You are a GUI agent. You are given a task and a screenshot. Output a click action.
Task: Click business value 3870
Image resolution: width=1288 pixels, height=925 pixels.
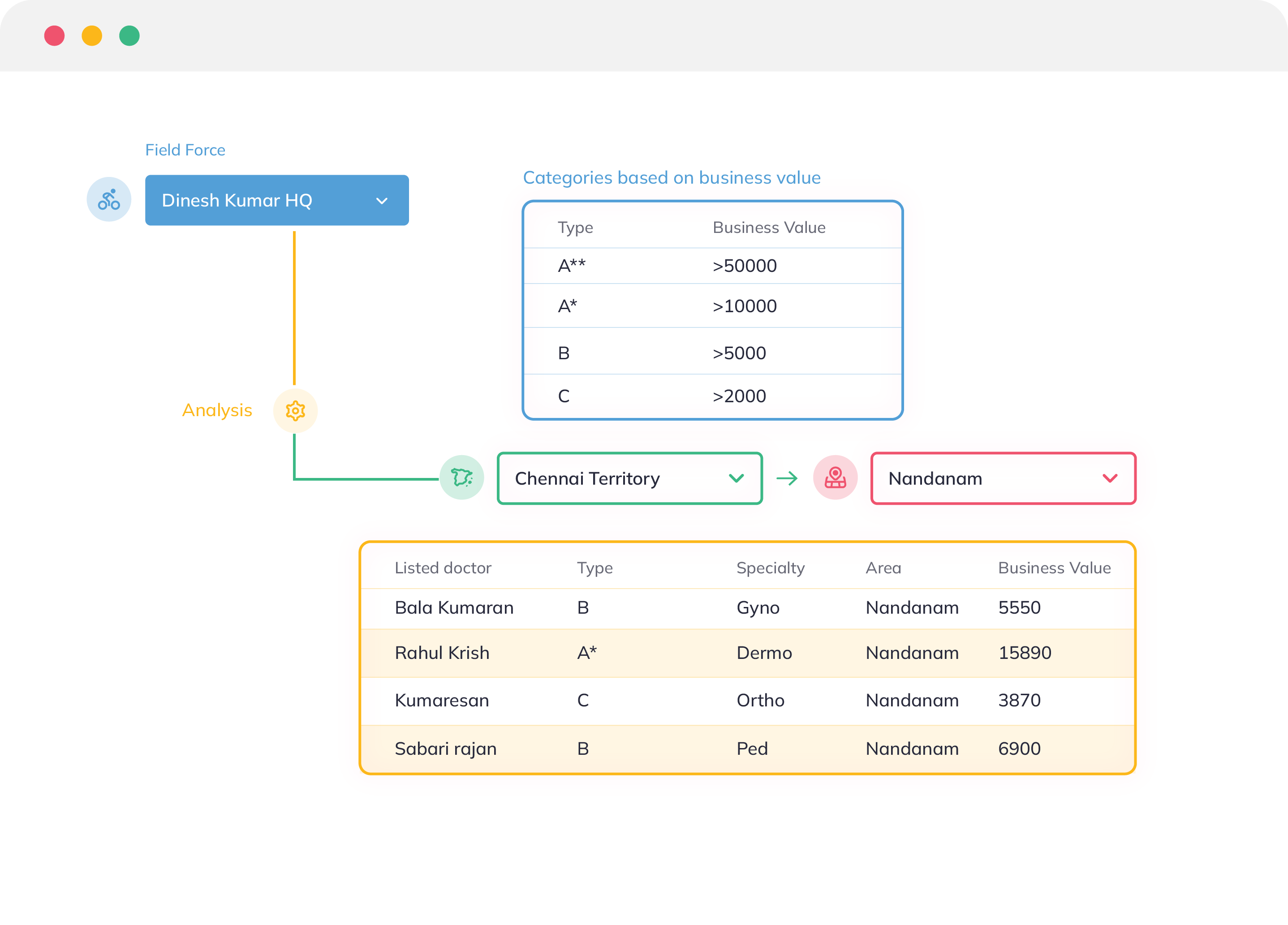[x=1019, y=701]
